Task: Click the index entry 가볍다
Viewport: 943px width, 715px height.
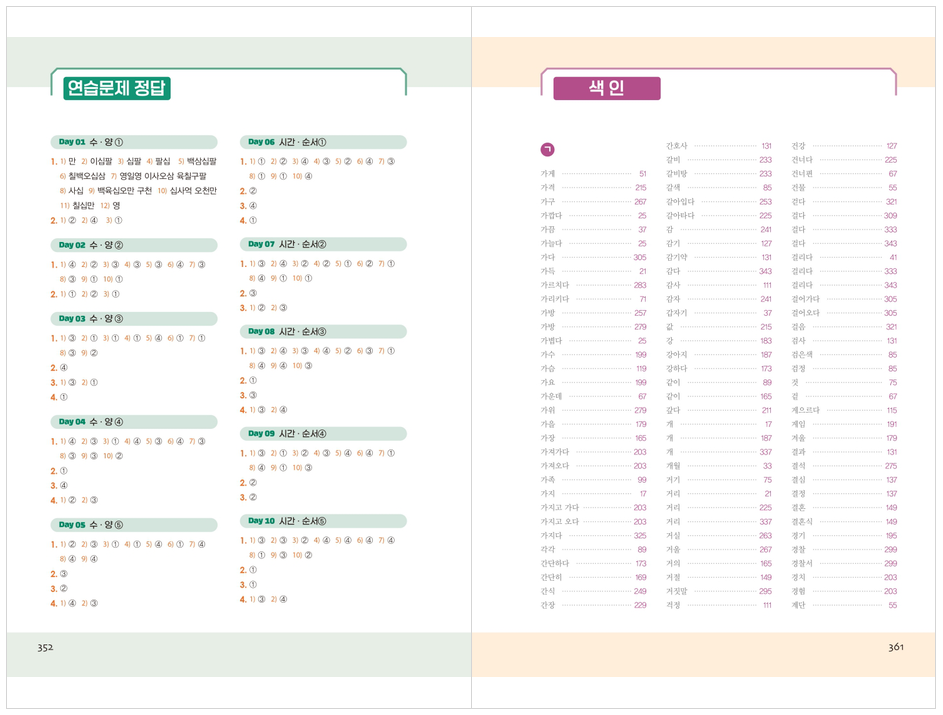Action: click(594, 340)
